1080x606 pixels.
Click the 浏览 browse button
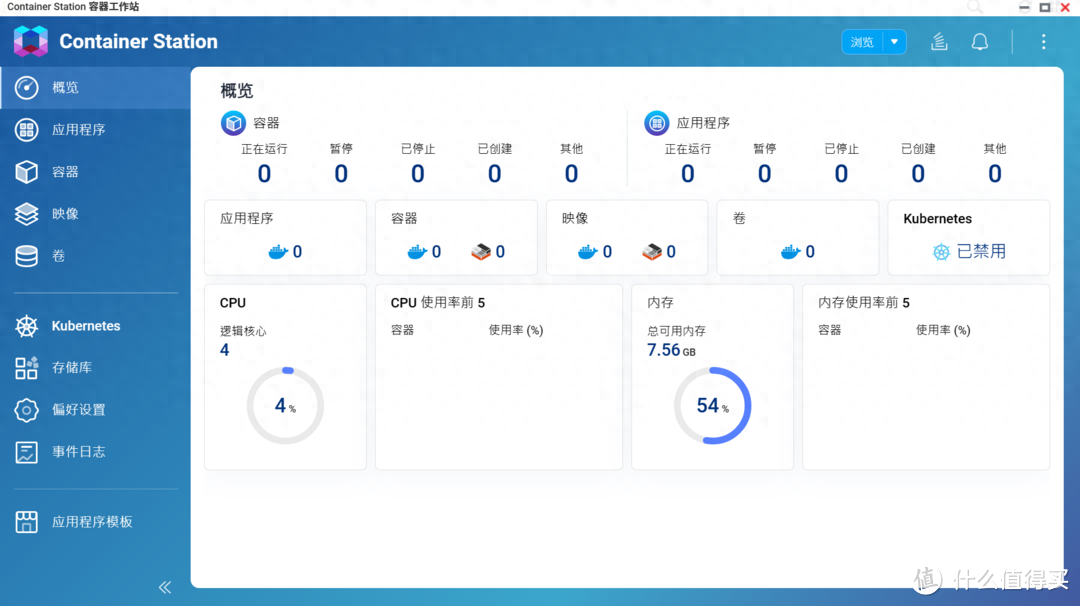[862, 42]
